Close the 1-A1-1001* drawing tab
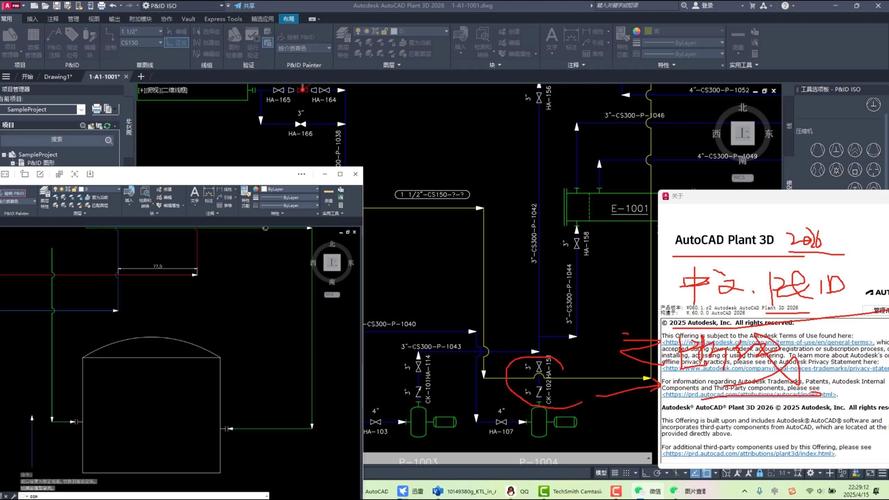Screen dimensions: 889x500 tap(126, 77)
